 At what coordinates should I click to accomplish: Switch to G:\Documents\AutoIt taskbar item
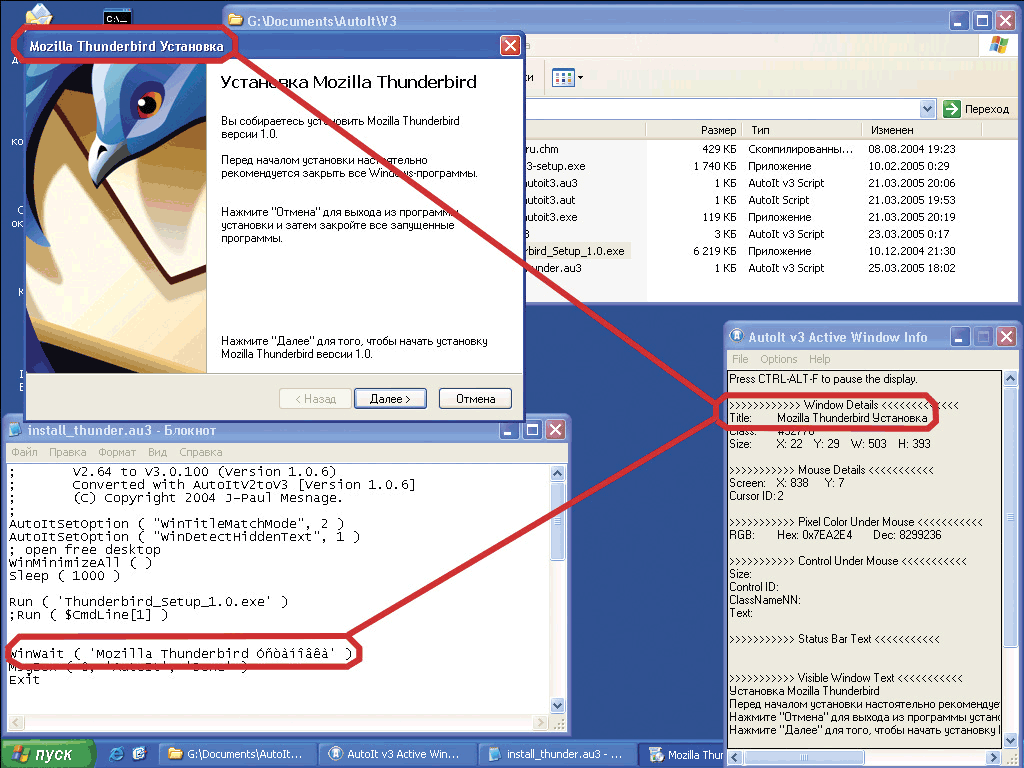coord(238,754)
